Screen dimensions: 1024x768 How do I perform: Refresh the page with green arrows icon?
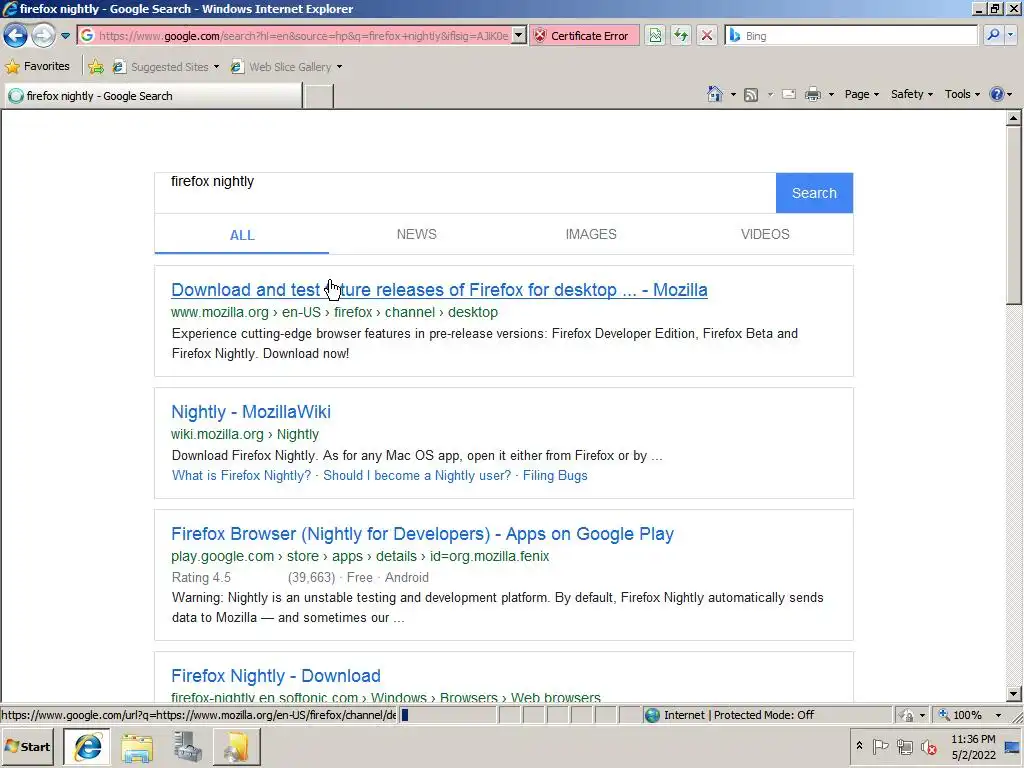click(x=680, y=36)
